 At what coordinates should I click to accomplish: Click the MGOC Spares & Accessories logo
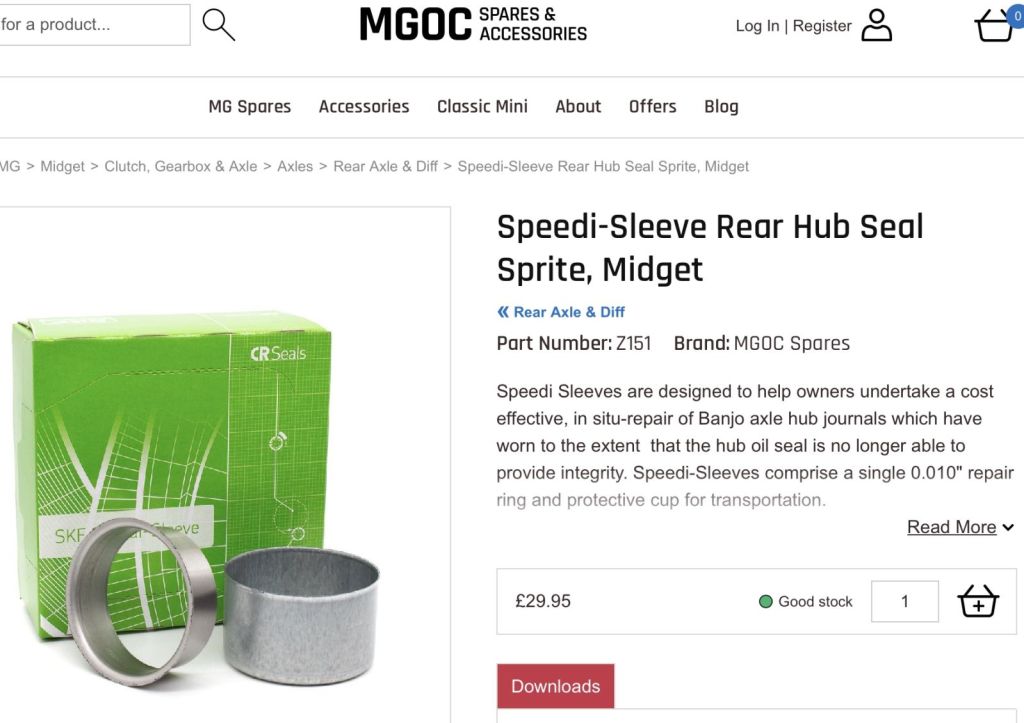[x=473, y=25]
